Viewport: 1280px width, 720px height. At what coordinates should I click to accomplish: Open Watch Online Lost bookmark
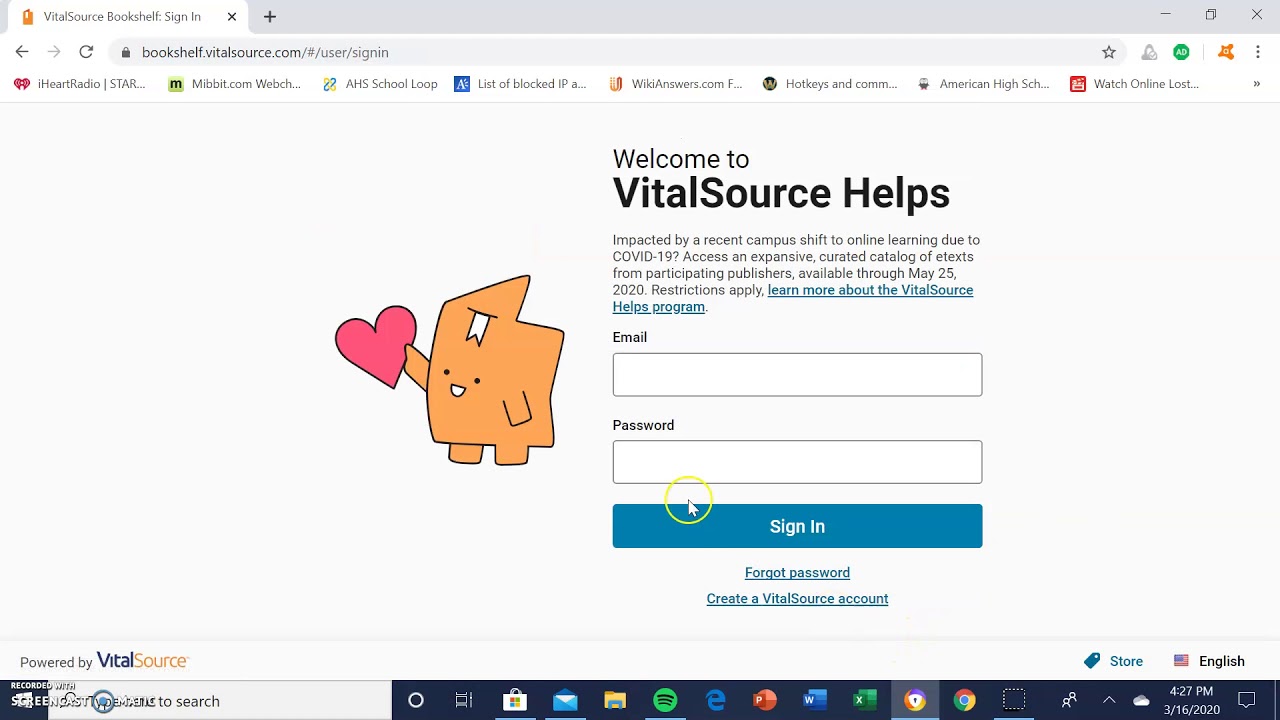click(x=1135, y=84)
